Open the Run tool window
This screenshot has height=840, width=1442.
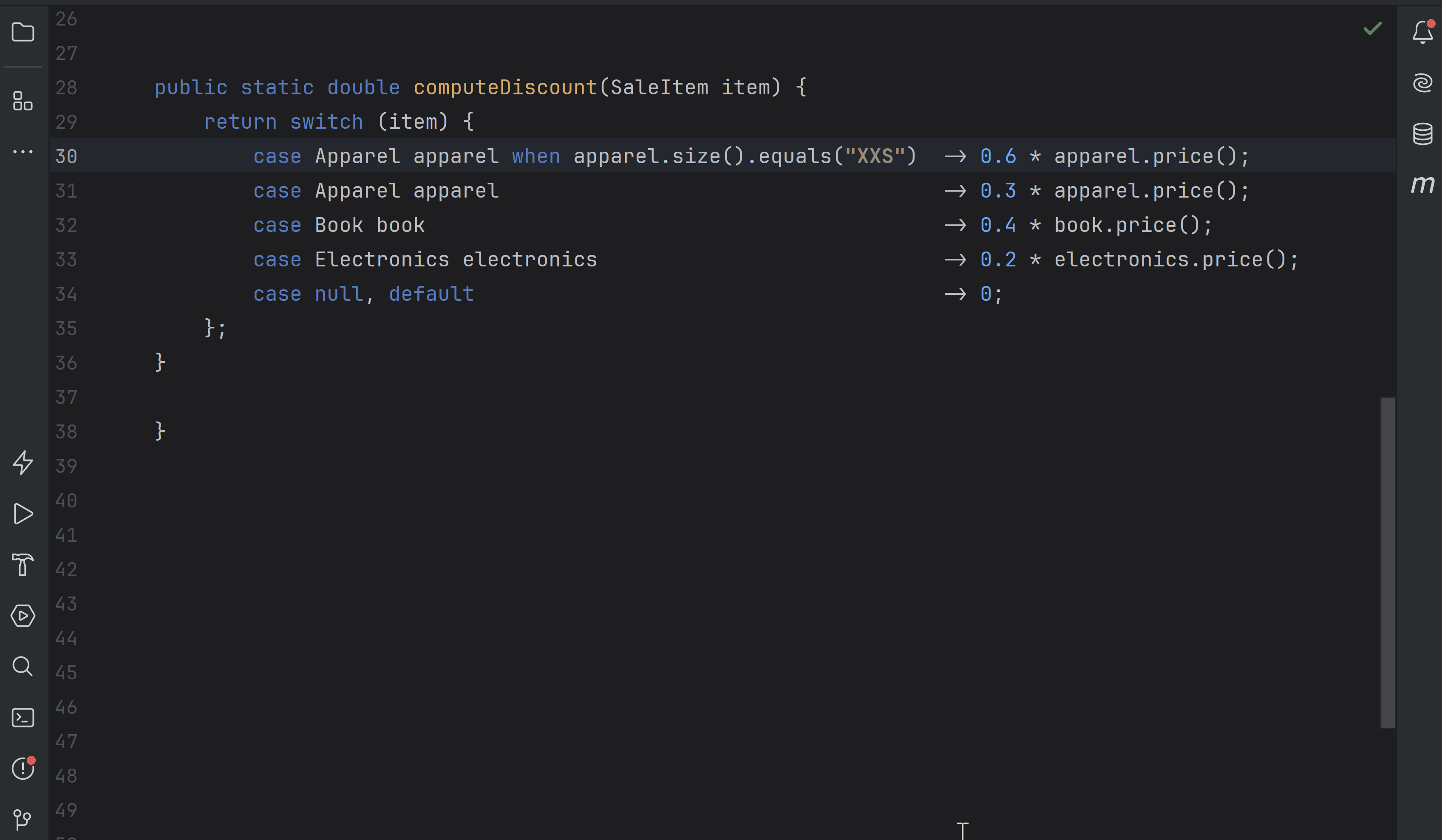(x=23, y=513)
